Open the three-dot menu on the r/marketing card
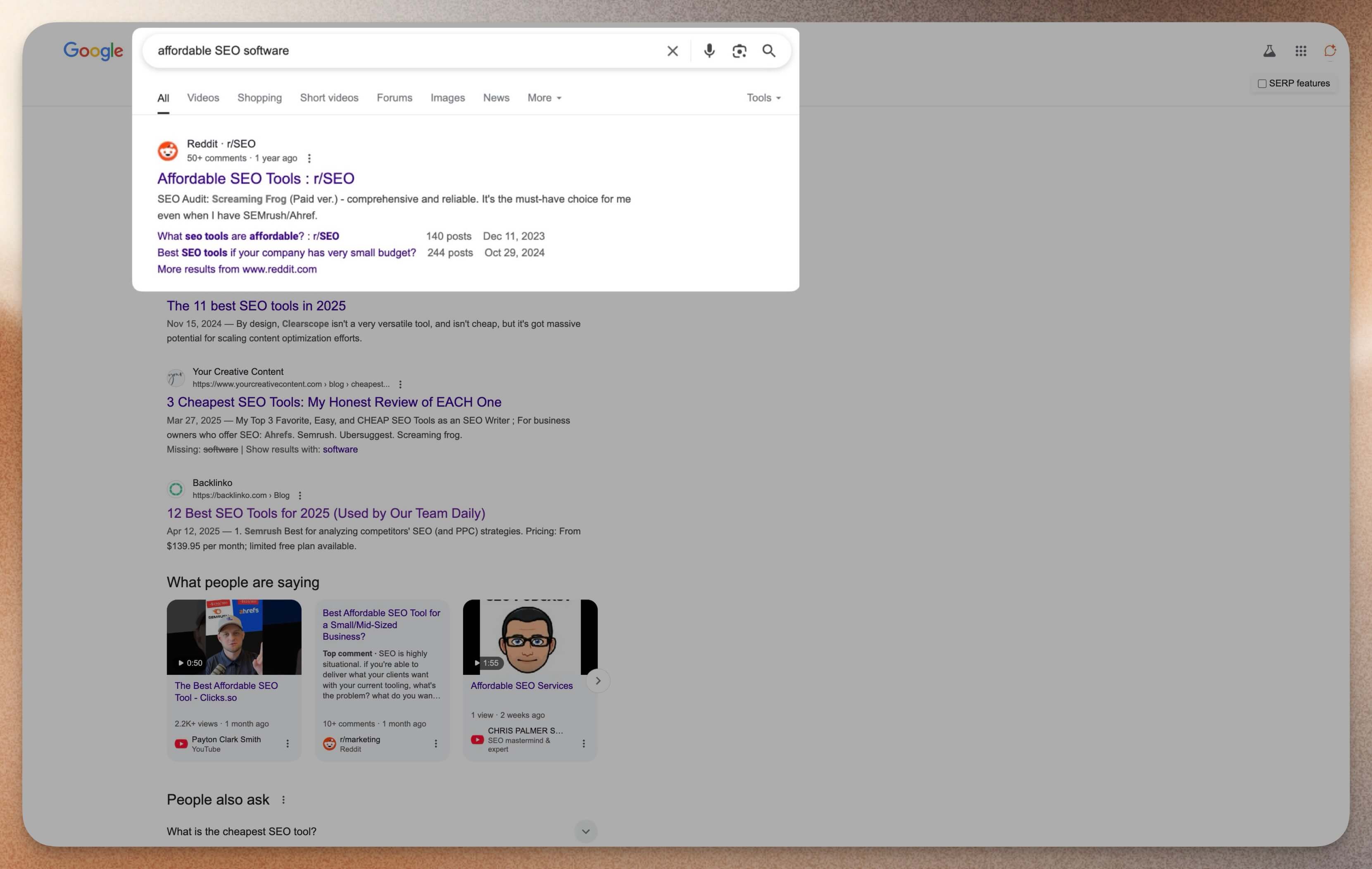1372x869 pixels. (x=436, y=743)
